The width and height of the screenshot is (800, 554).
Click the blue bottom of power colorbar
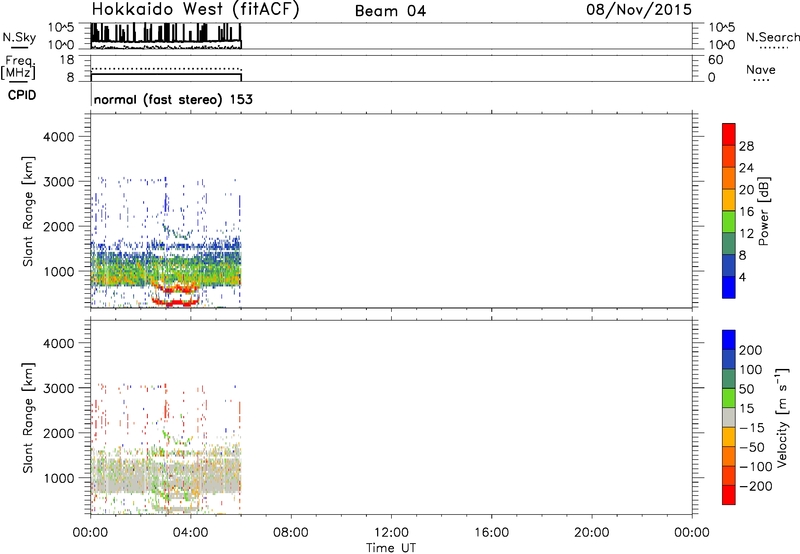(729, 287)
